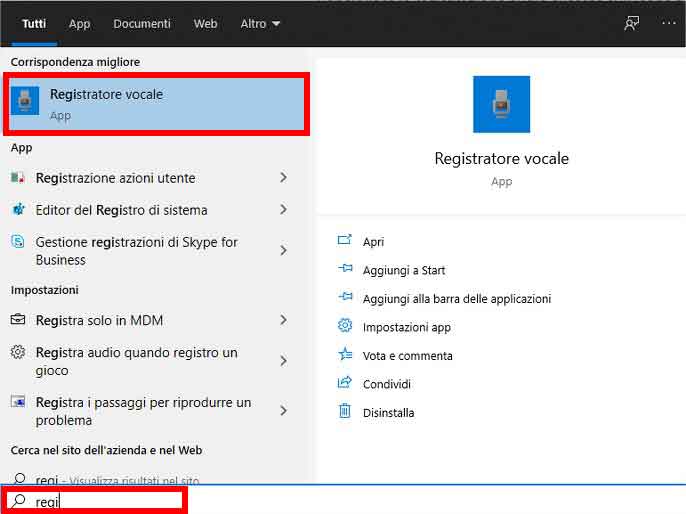Switch to the Documenti tab
This screenshot has height=514, width=686.
coord(142,24)
